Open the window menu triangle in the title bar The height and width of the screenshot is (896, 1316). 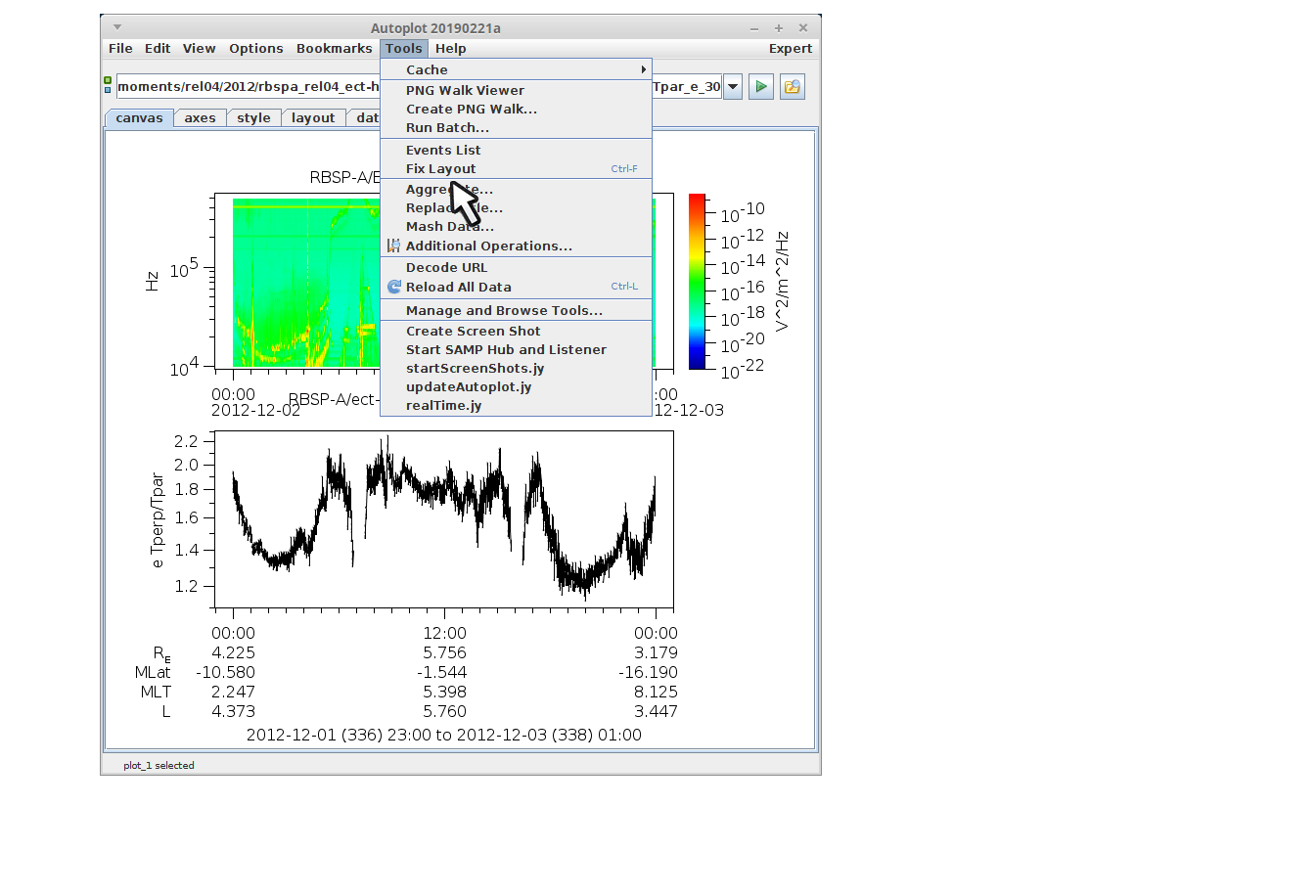click(x=117, y=27)
